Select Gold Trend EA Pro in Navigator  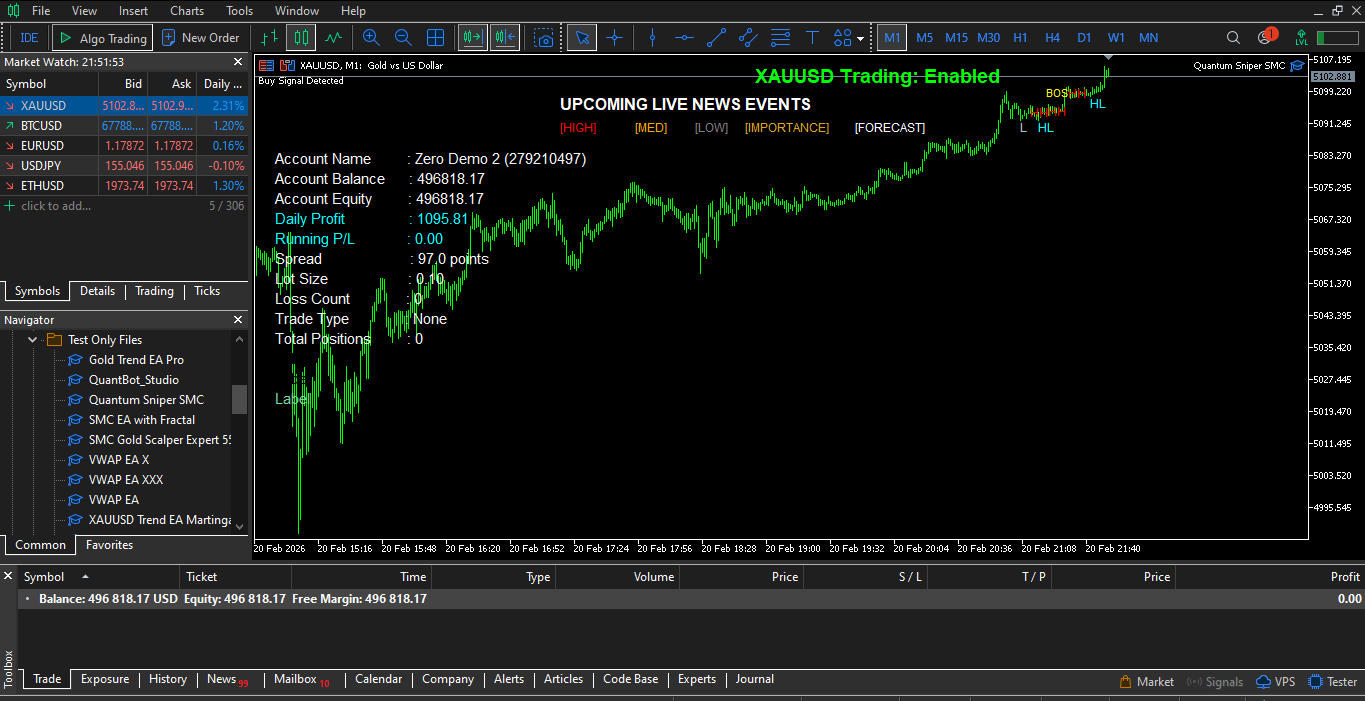136,360
